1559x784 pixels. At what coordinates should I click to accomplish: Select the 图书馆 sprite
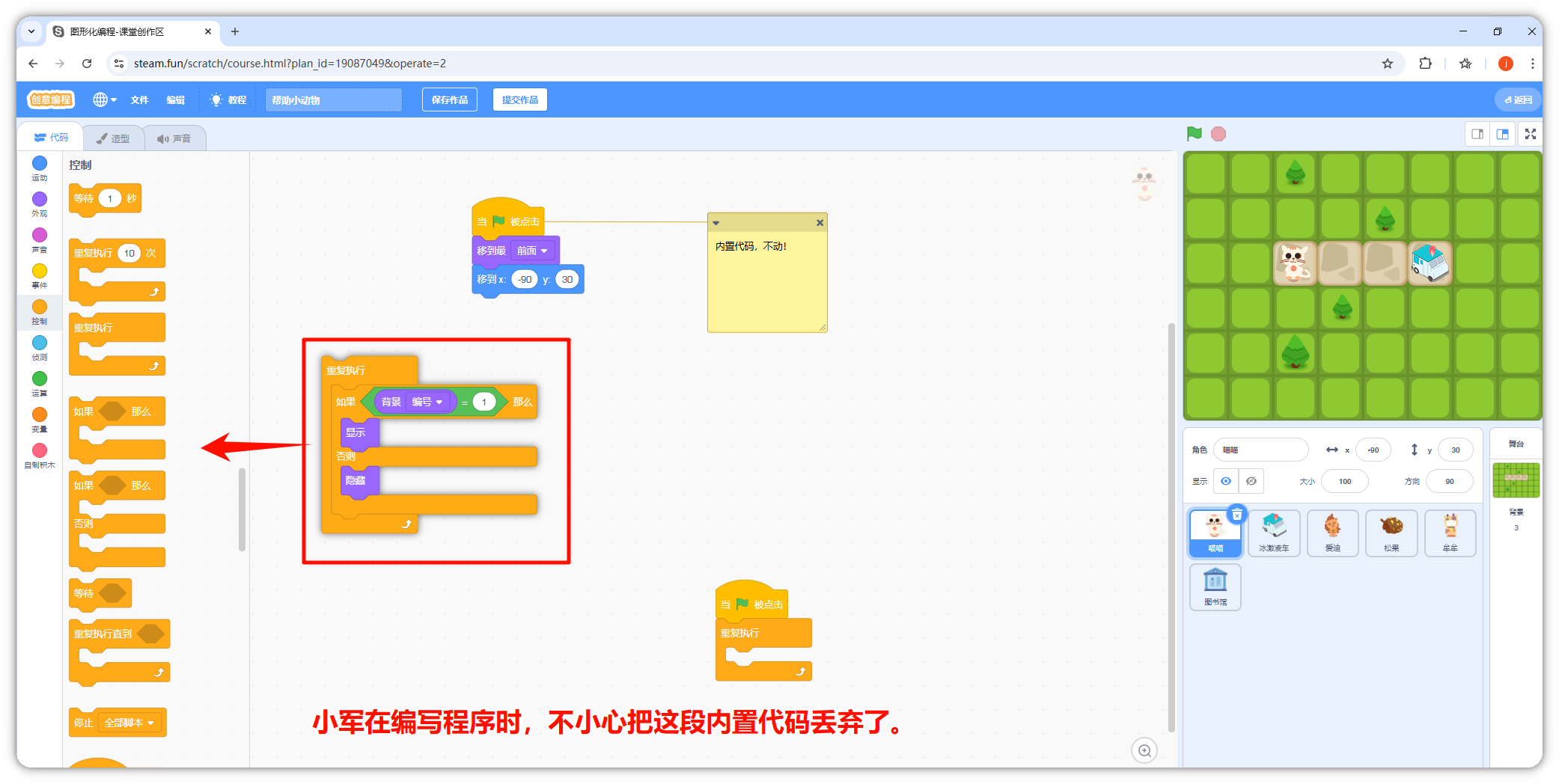coord(1215,587)
